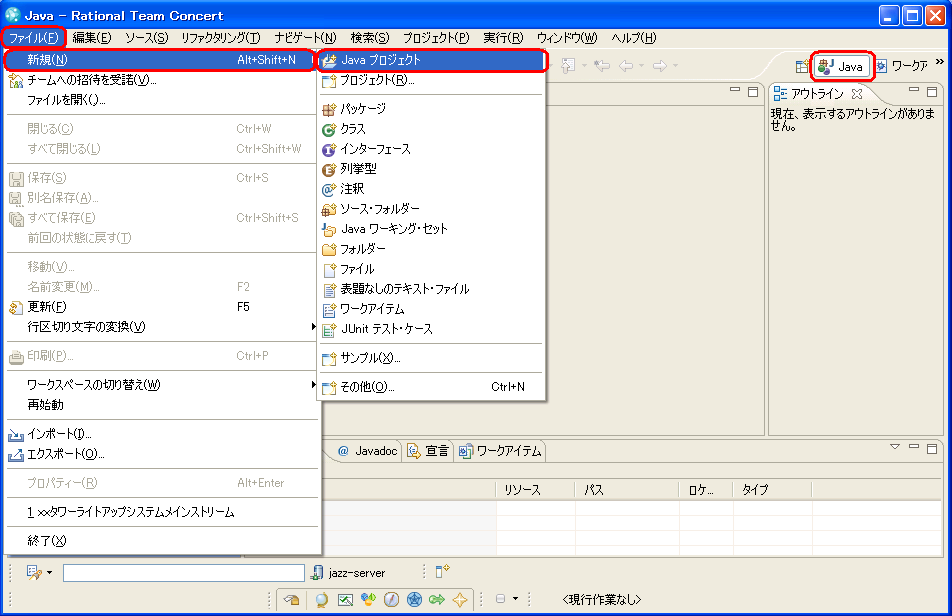Create a new パッケージ
Screen dimensions: 952x616
tap(431, 109)
